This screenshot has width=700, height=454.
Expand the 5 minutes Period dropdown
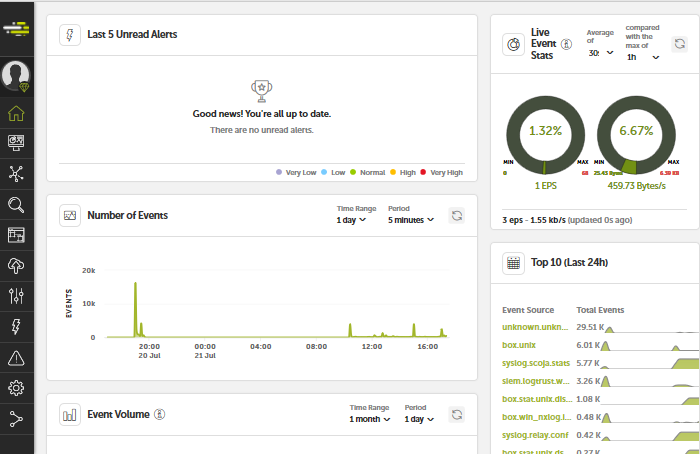point(410,220)
